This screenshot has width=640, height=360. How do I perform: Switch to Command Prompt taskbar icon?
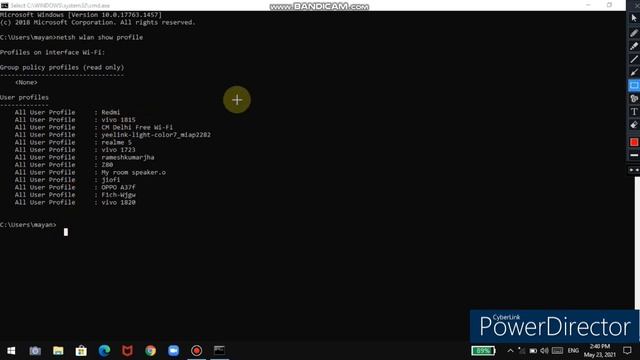click(x=220, y=351)
